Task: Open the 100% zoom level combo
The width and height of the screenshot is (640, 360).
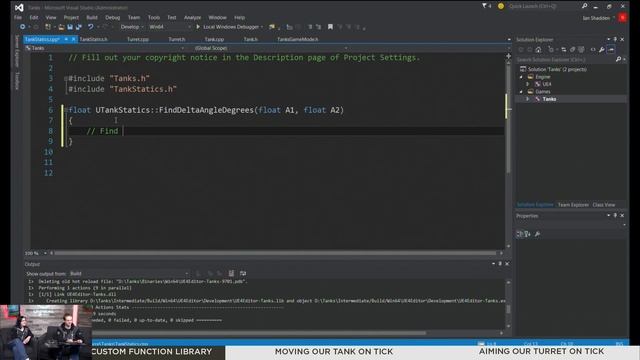Action: coord(36,253)
